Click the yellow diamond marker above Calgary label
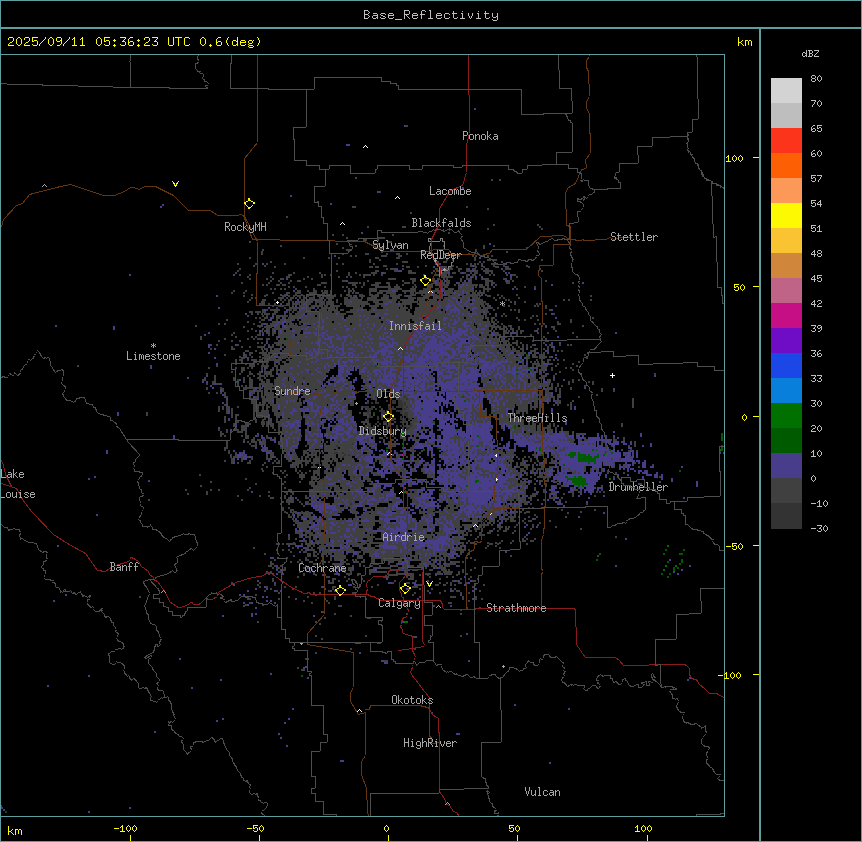This screenshot has width=862, height=842. [405, 589]
